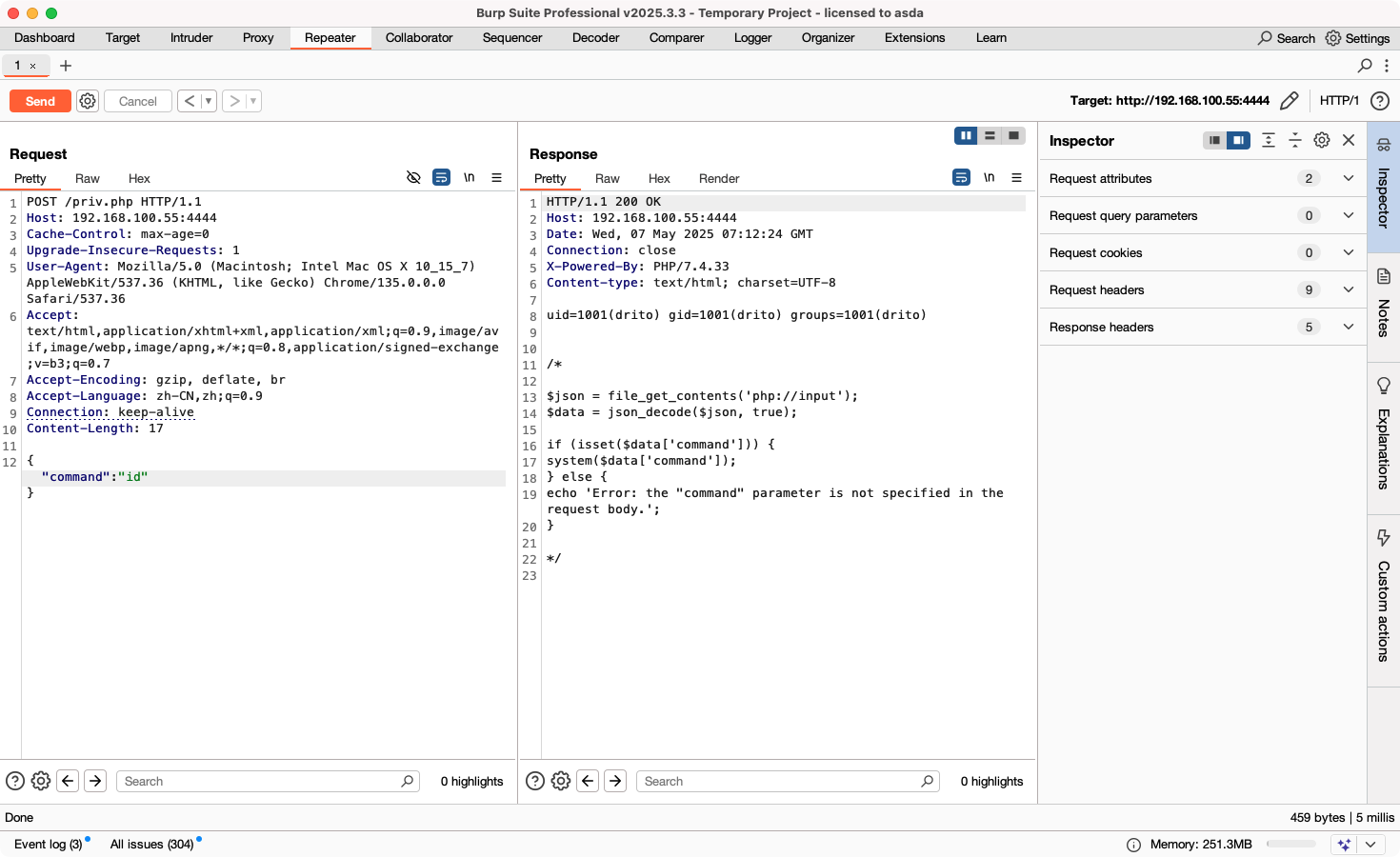Select top-bottom layout view
Viewport: 1400px width, 857px height.
point(990,136)
